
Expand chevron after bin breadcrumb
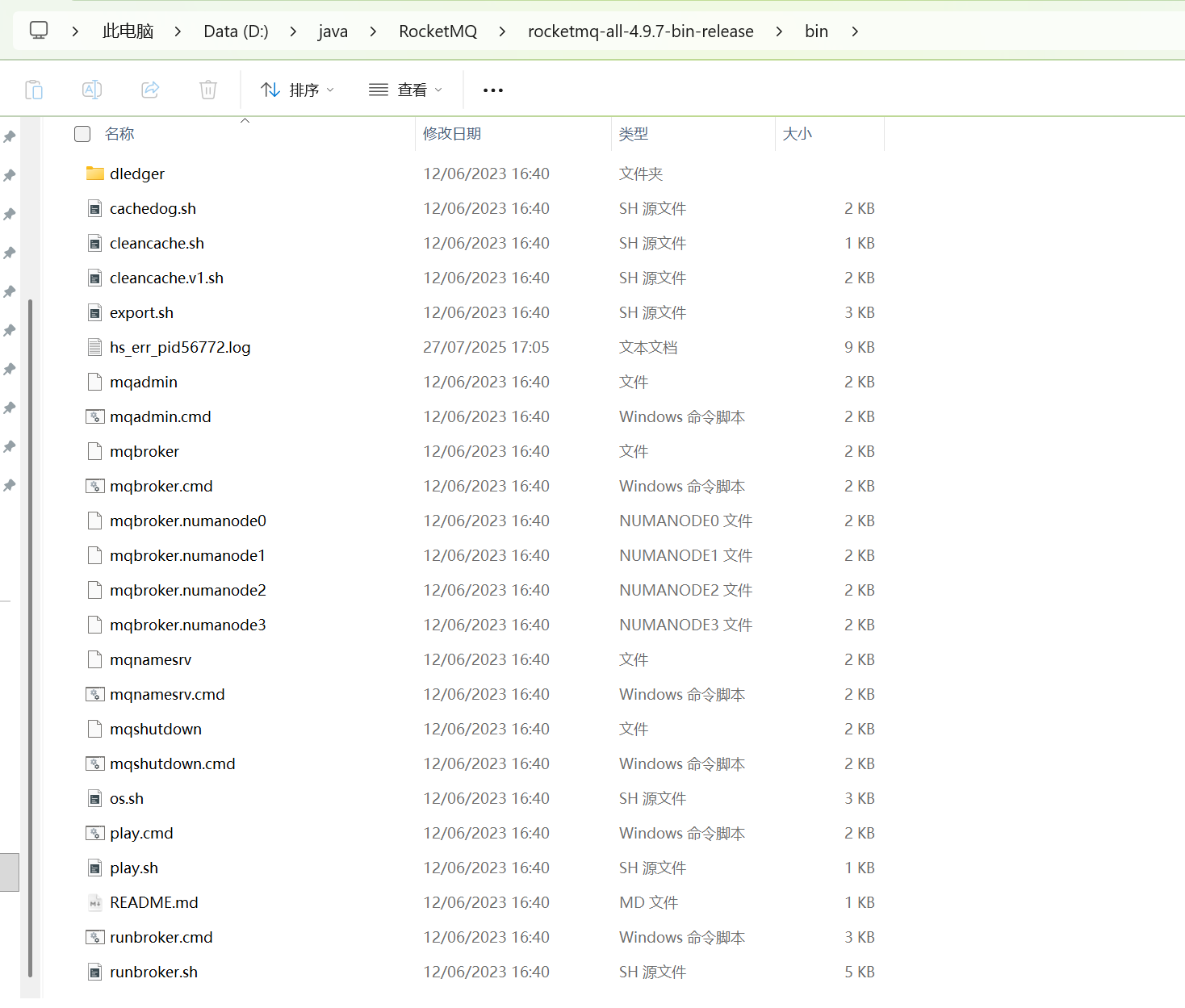point(855,31)
